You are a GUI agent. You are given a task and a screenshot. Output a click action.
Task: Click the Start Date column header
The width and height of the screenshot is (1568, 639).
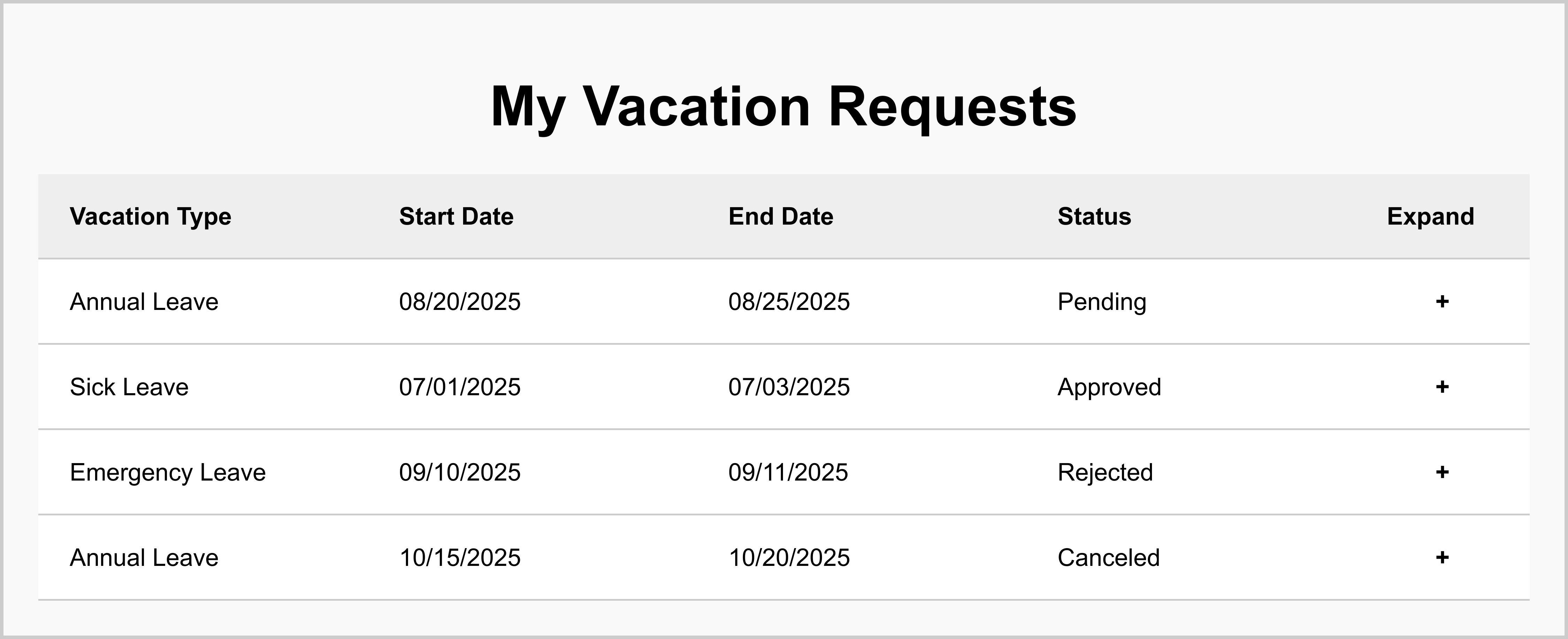click(456, 216)
